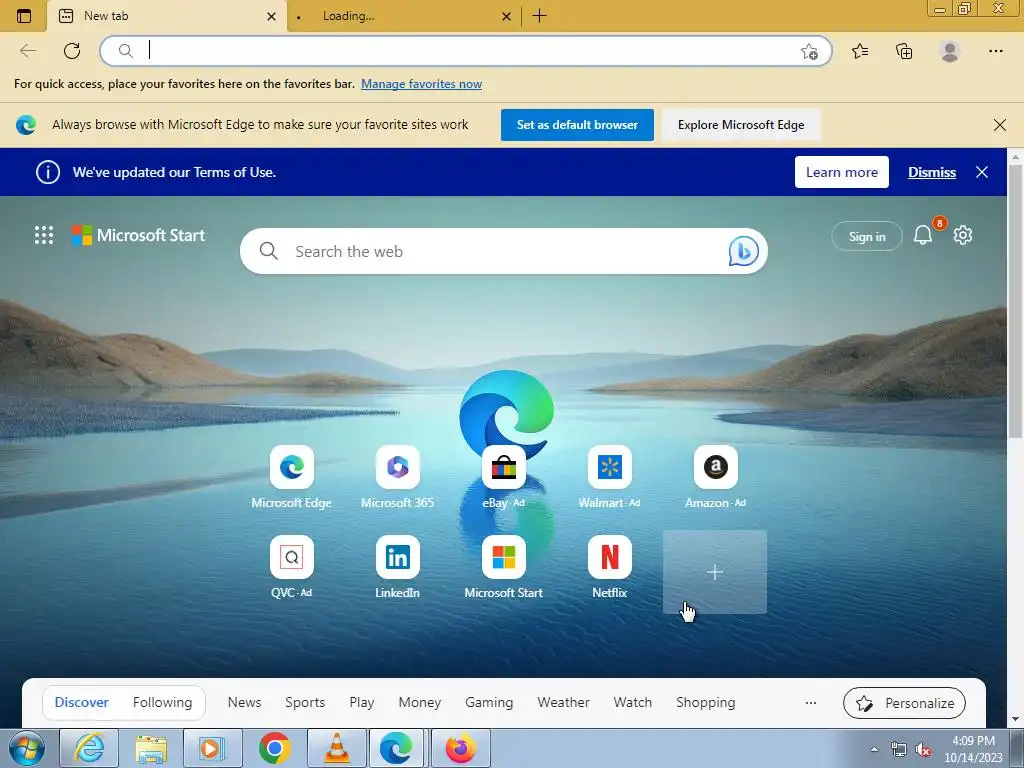
Task: Close the Terms of Use banner X
Action: [x=982, y=172]
